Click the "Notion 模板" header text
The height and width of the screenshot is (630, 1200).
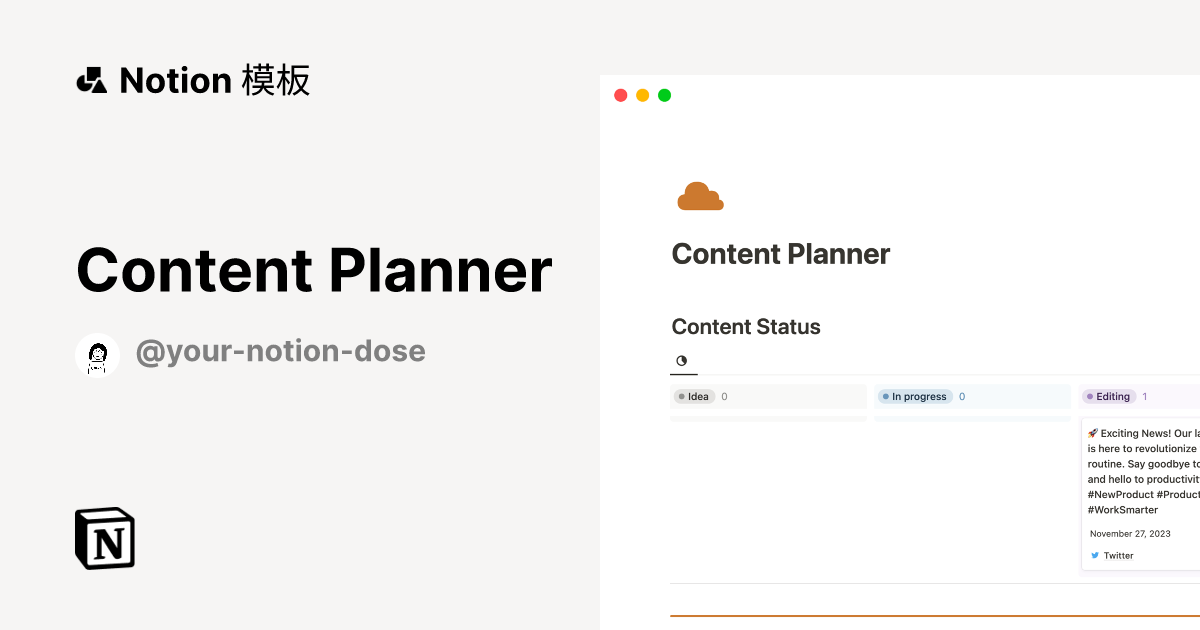tap(215, 80)
